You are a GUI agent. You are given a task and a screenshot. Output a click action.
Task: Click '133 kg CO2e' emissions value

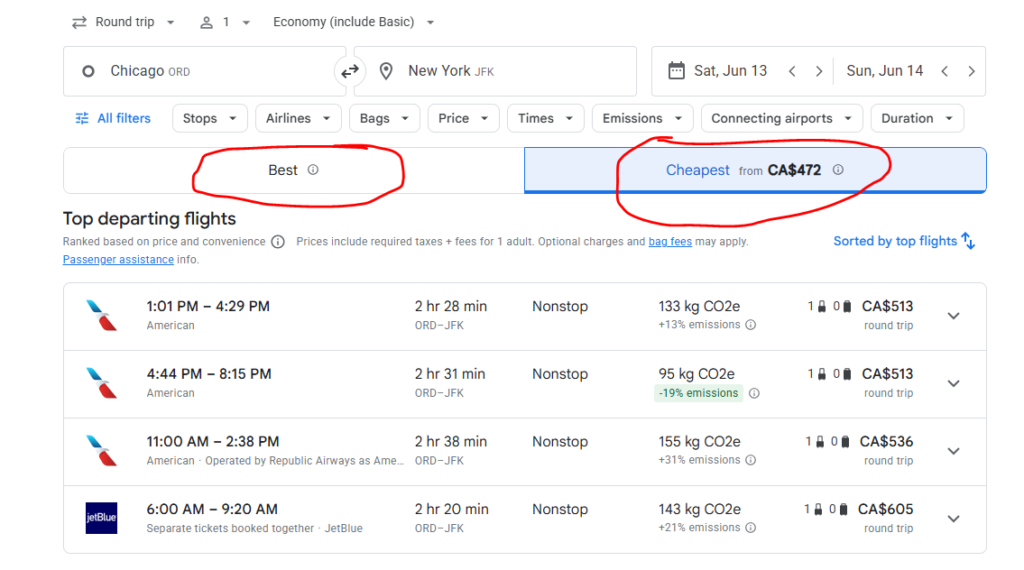click(699, 306)
